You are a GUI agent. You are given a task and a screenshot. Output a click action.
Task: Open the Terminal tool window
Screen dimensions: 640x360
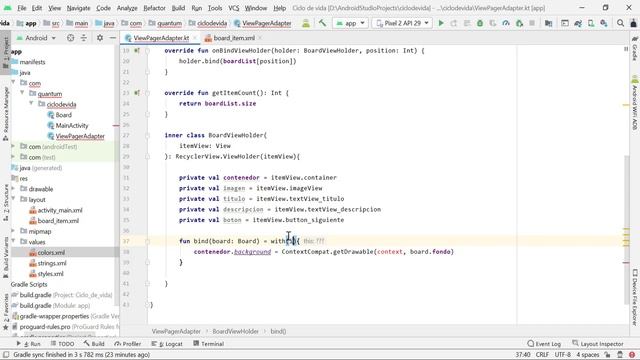pyautogui.click(x=209, y=344)
